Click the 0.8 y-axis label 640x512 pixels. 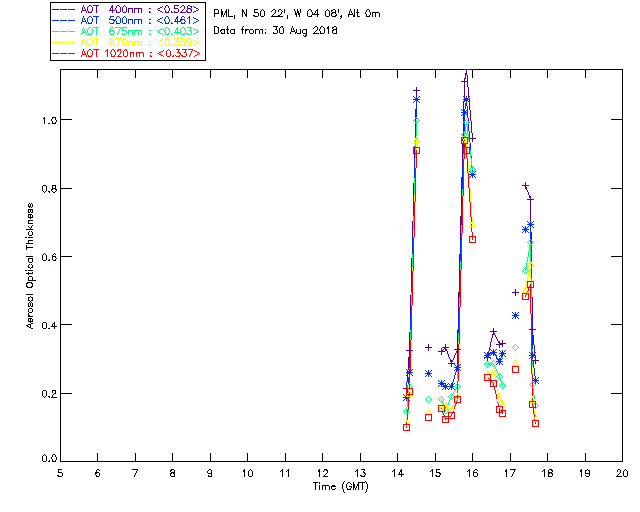(48, 189)
